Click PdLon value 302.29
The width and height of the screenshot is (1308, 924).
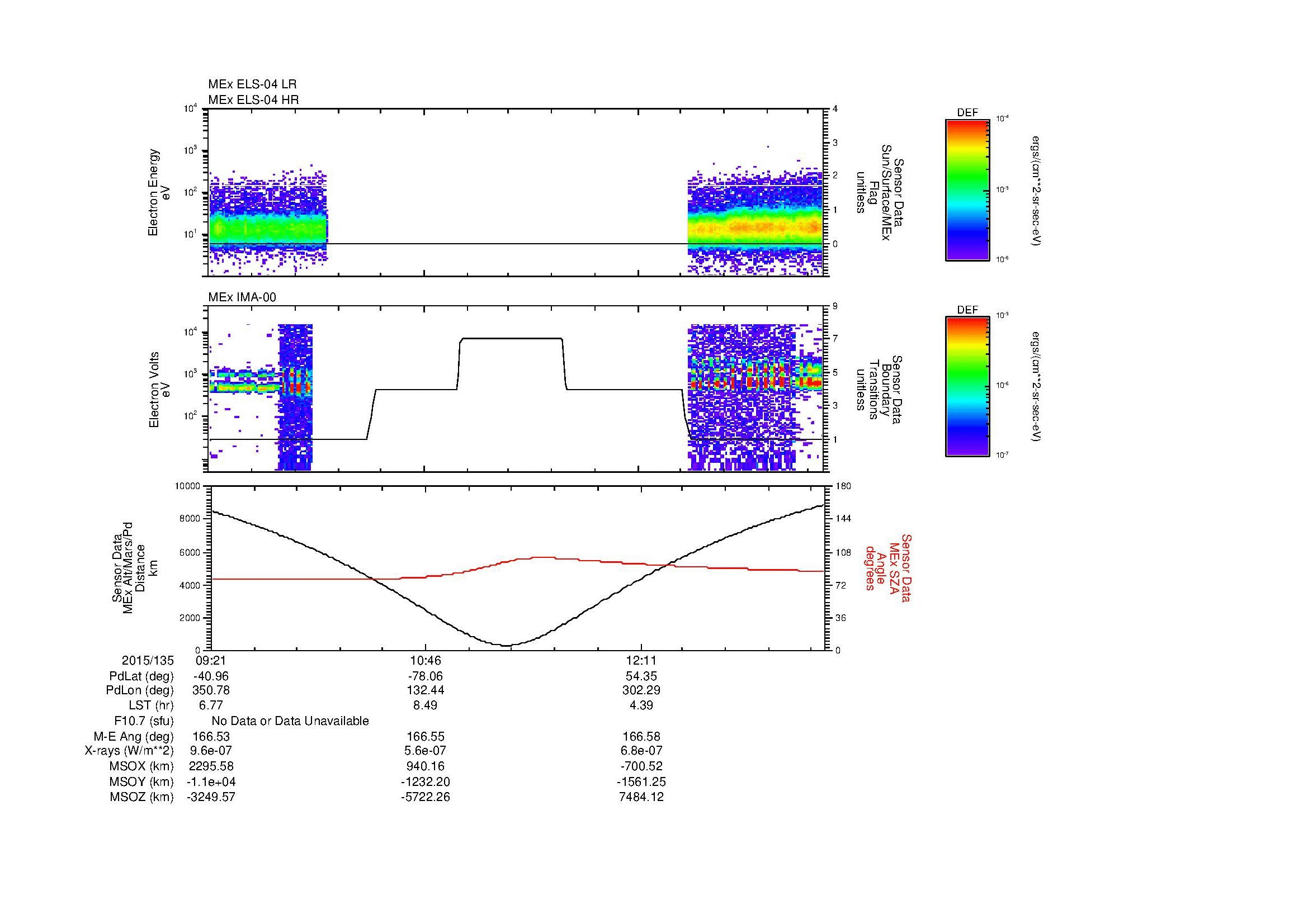(x=641, y=690)
